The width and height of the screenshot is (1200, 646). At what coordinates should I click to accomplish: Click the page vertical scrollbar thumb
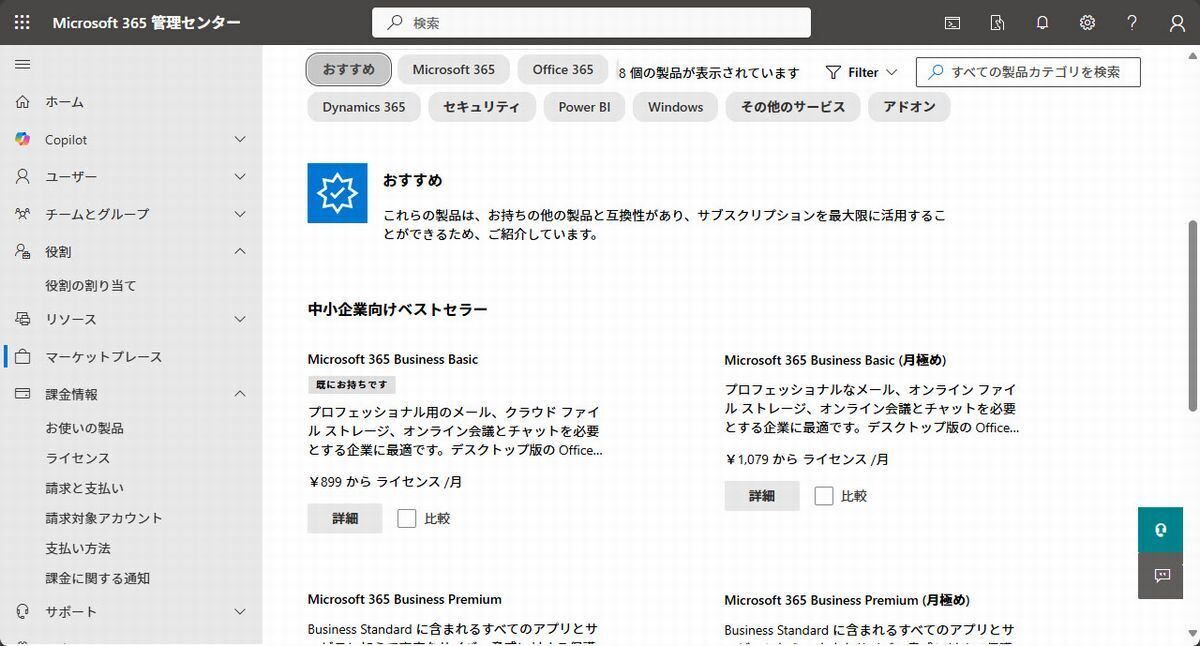[1192, 314]
